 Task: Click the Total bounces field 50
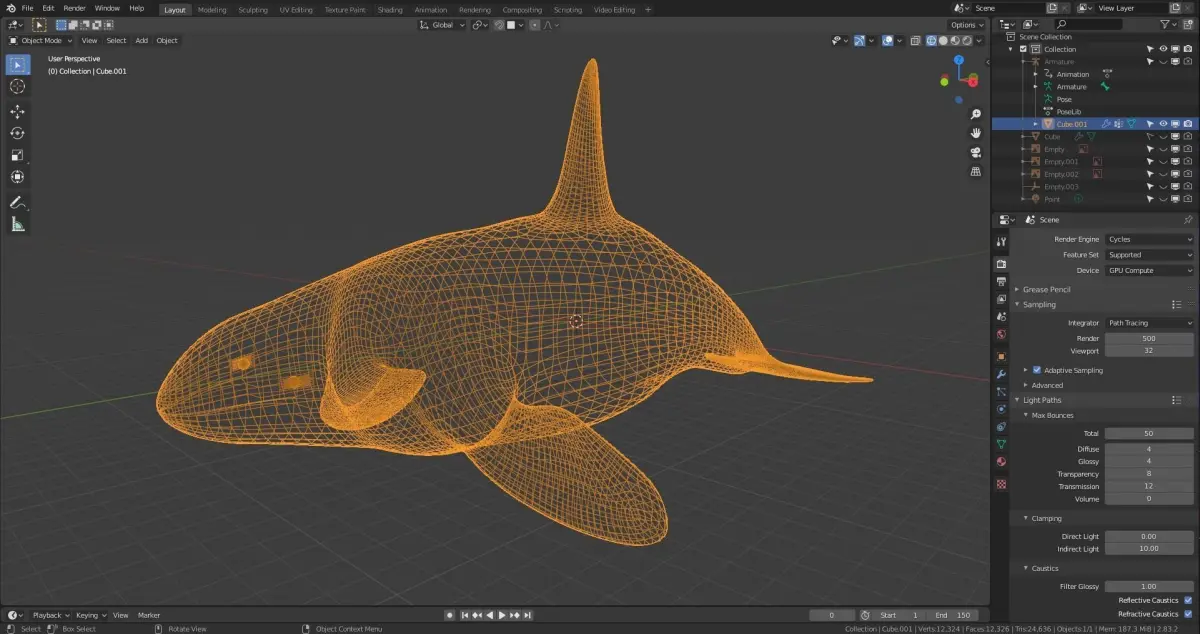[x=1149, y=433]
